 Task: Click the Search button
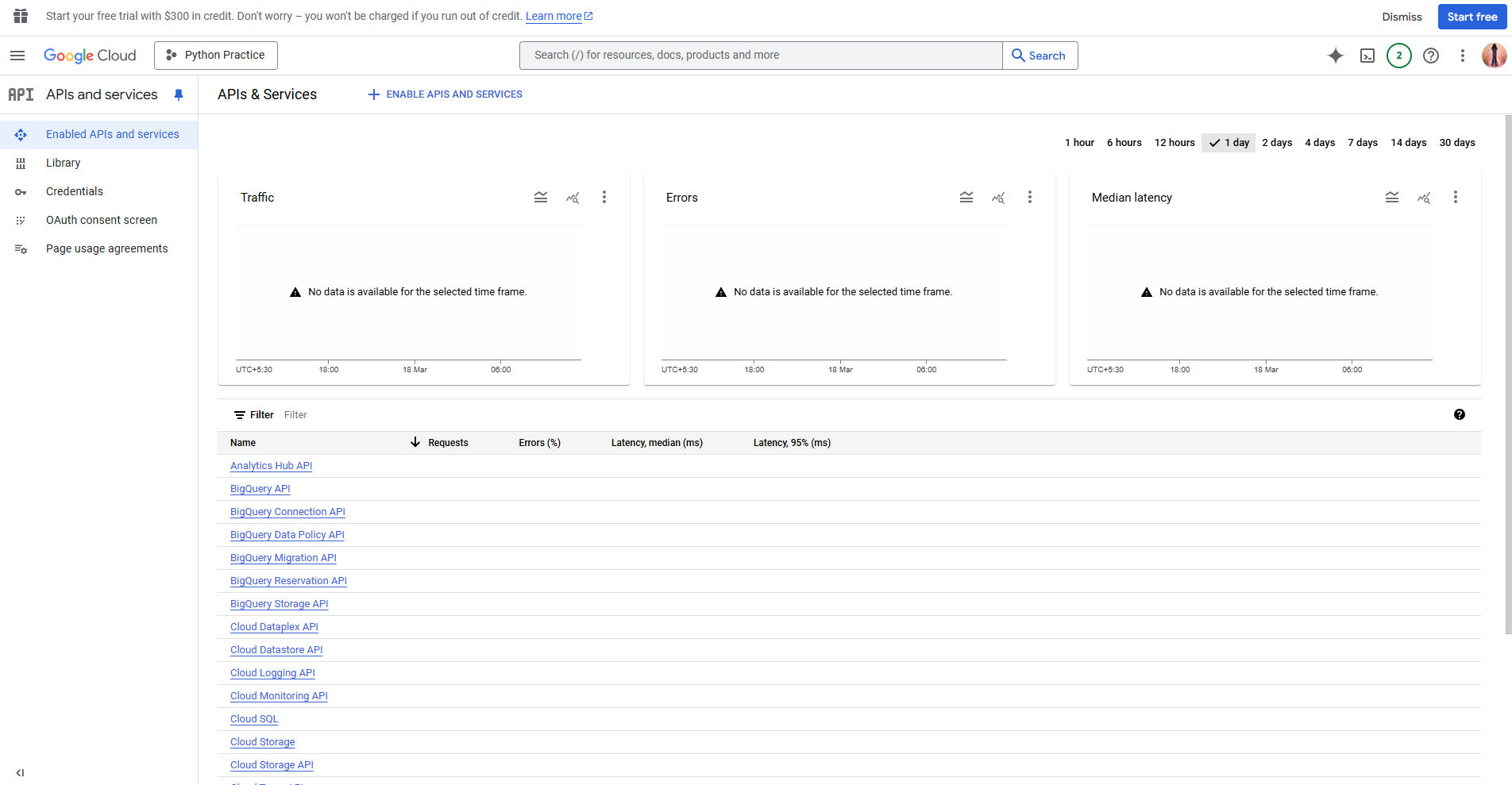click(1039, 56)
